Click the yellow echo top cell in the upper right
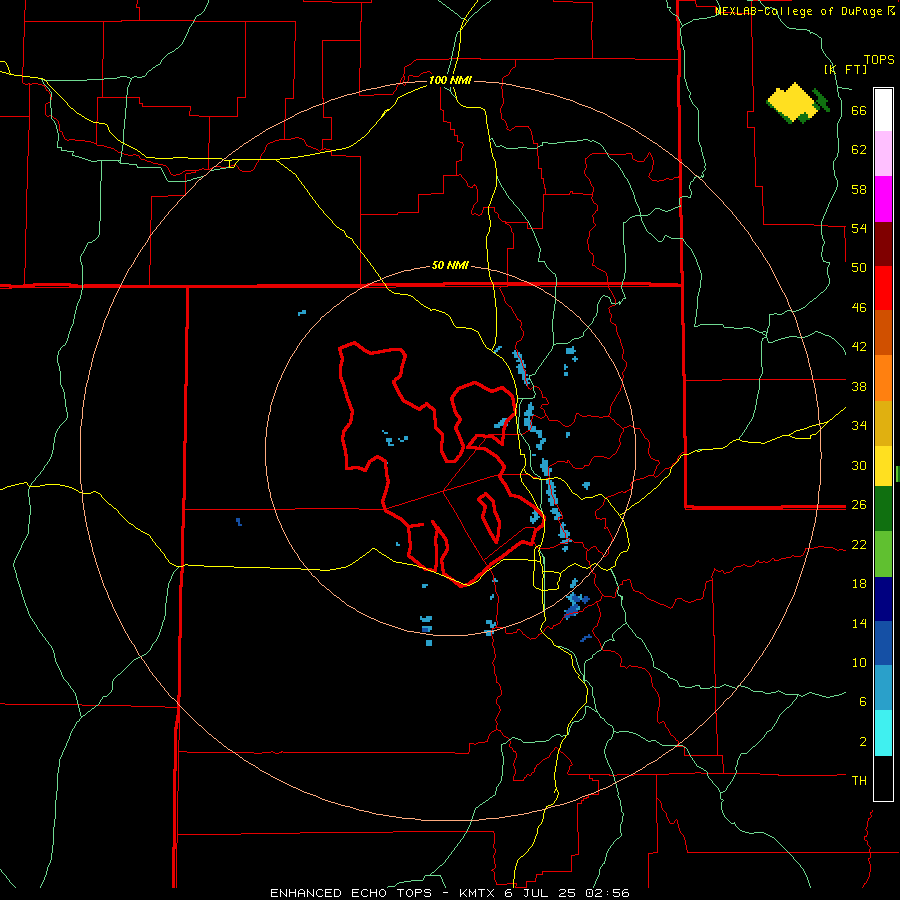 point(792,102)
